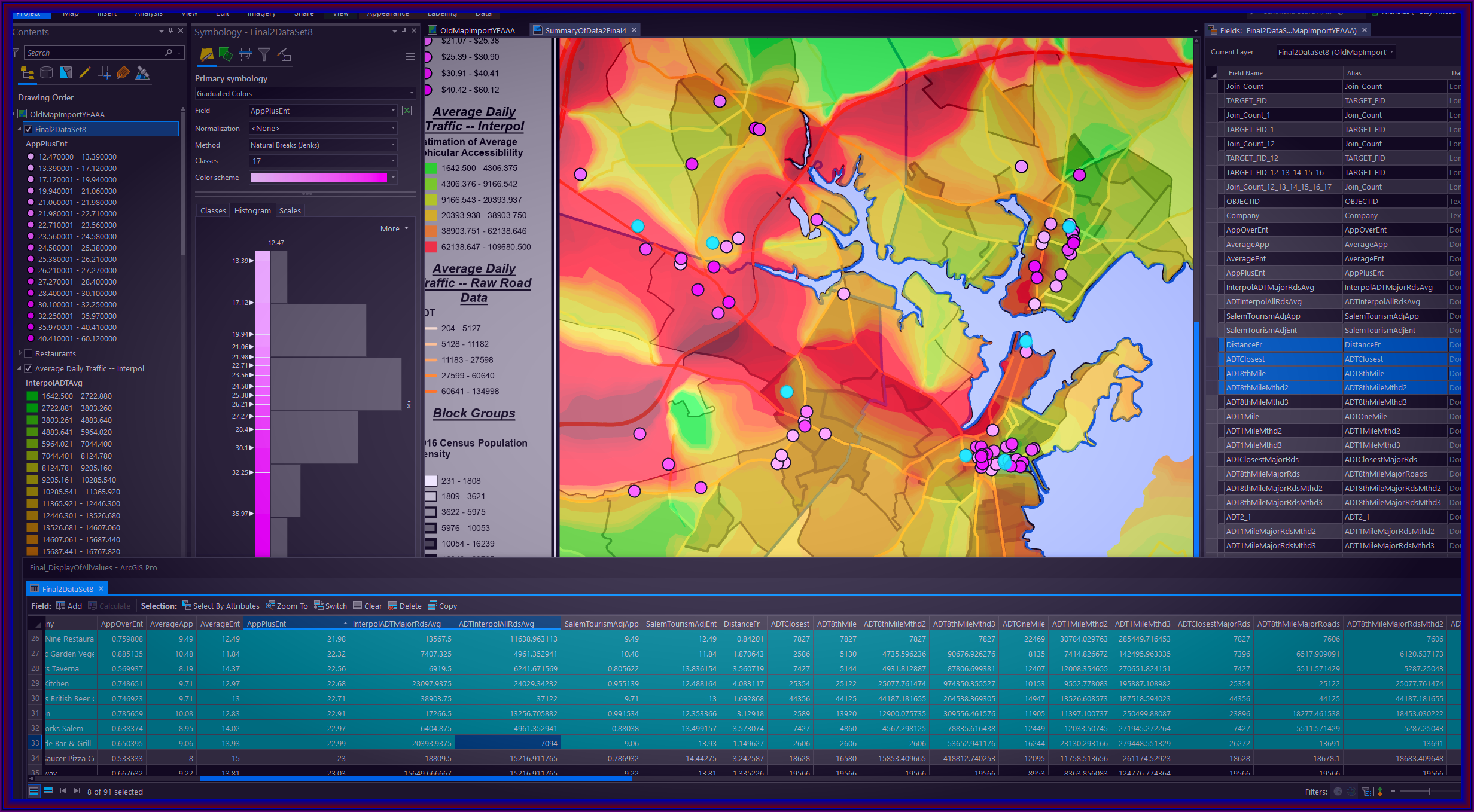Expand the Restaurants layer in Contents

[20, 353]
